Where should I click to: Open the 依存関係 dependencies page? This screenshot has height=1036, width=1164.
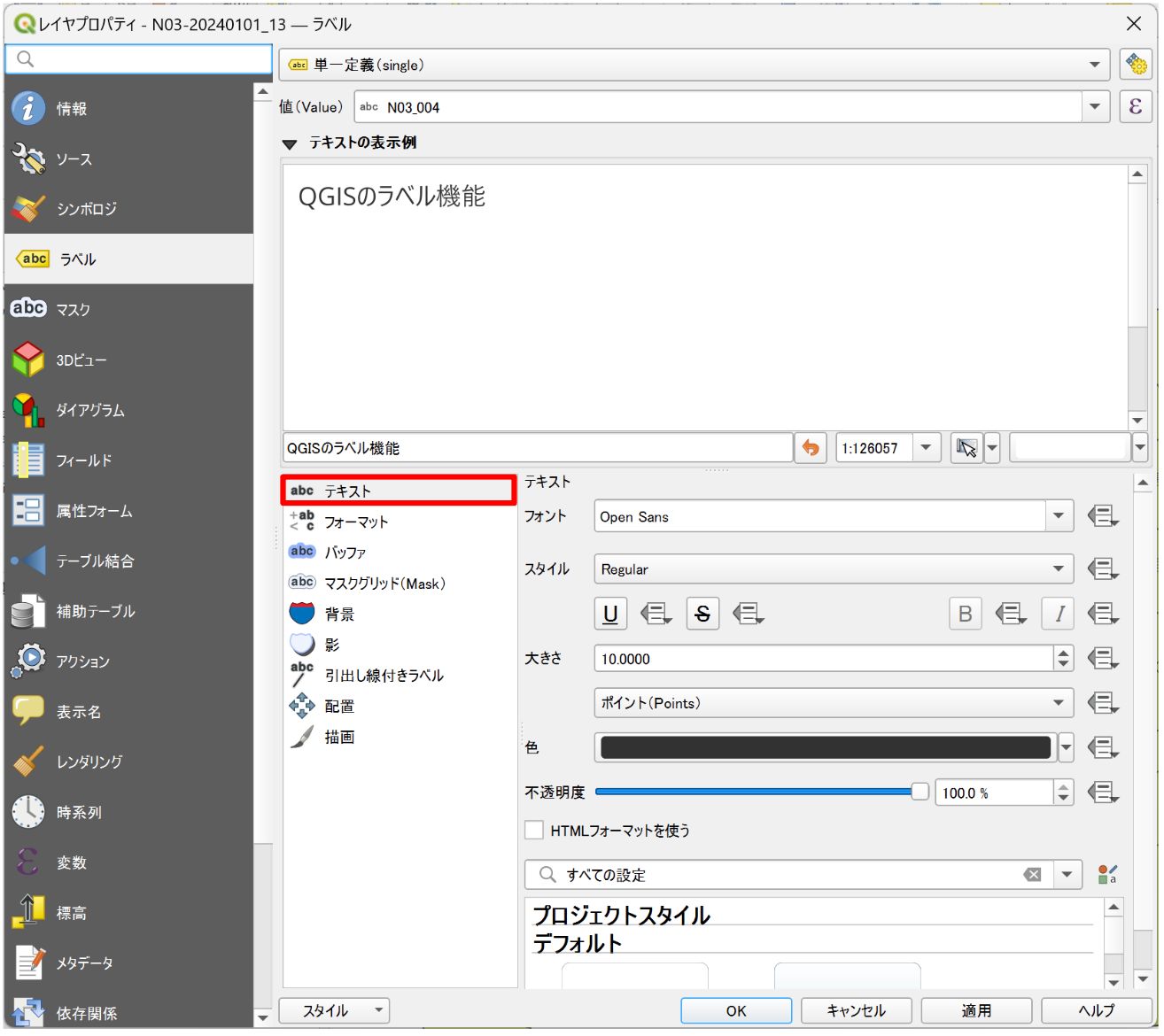click(x=128, y=1013)
